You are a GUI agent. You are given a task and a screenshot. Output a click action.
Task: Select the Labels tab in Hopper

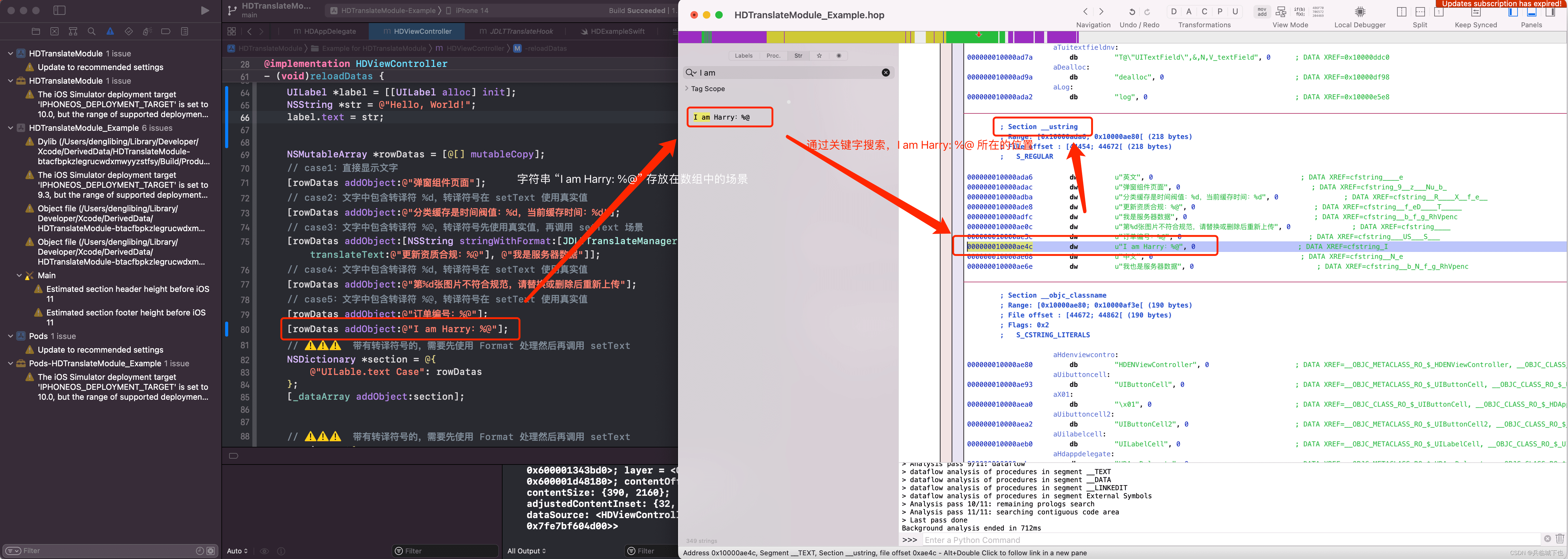[x=743, y=55]
